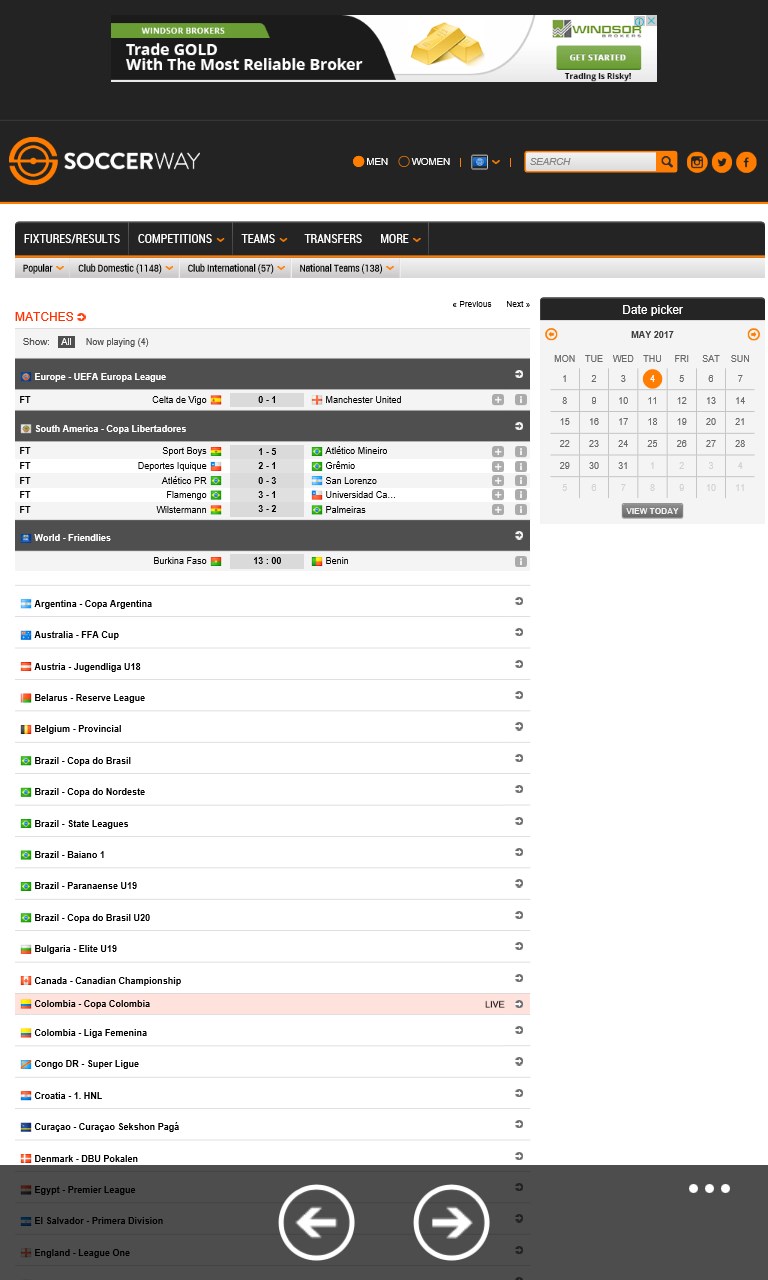Open Congo DR - Super Ligue competition
This screenshot has height=1280, width=768.
[x=87, y=1064]
